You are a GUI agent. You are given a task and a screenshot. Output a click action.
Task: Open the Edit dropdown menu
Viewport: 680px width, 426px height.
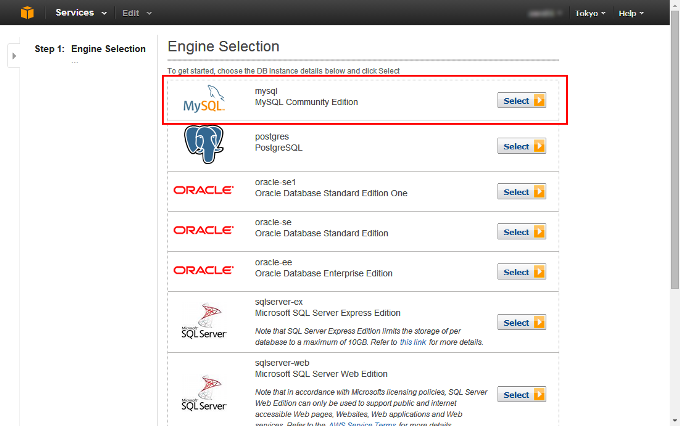137,13
